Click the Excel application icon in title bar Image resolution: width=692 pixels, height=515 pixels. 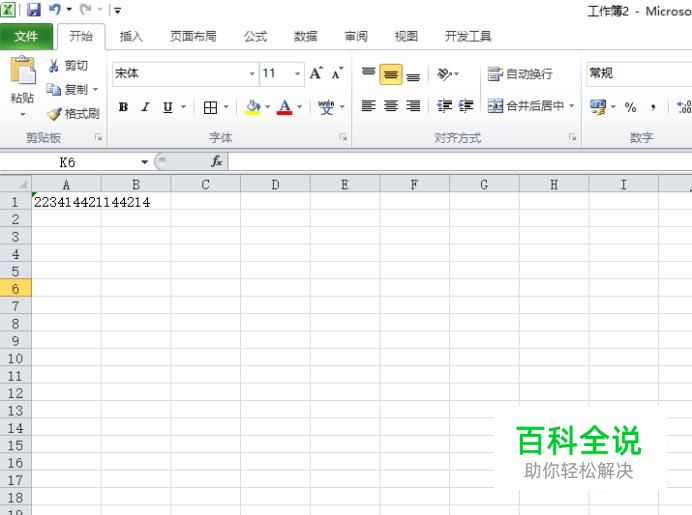(x=8, y=9)
